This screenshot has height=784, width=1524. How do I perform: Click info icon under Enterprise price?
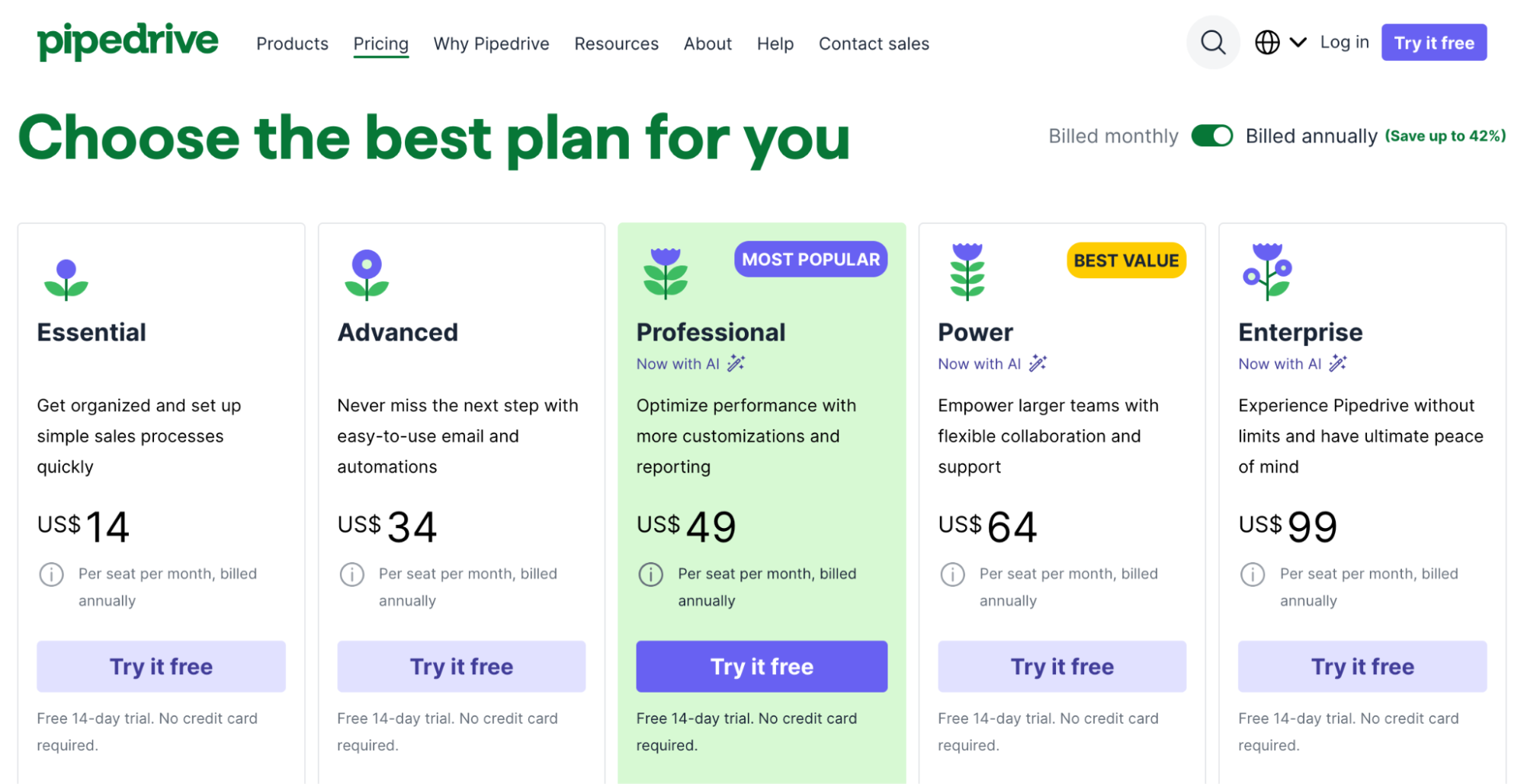pyautogui.click(x=1252, y=574)
